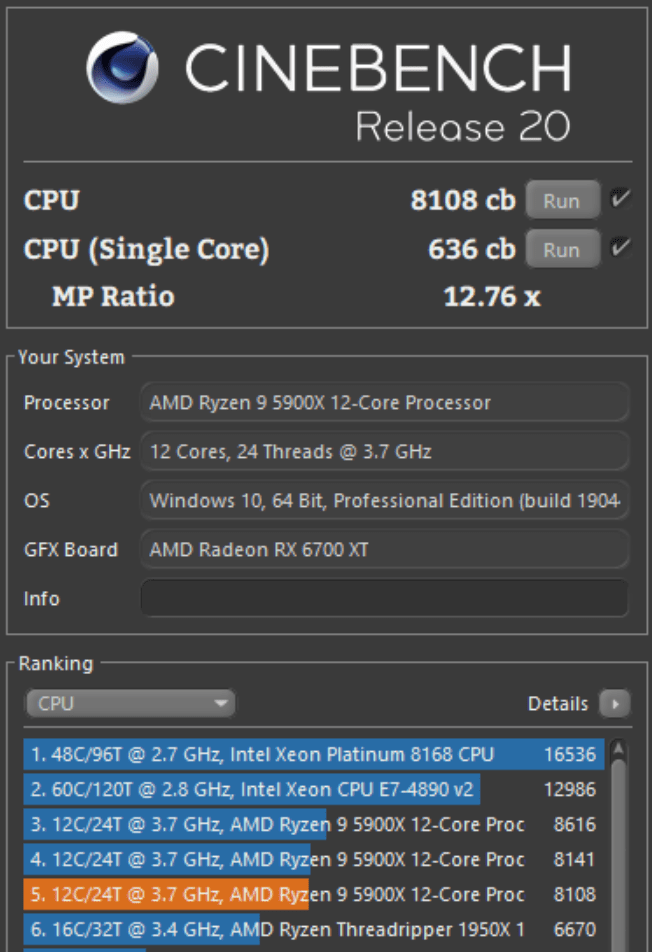Click the Cores x GHz field
The width and height of the screenshot is (652, 952).
tap(385, 452)
